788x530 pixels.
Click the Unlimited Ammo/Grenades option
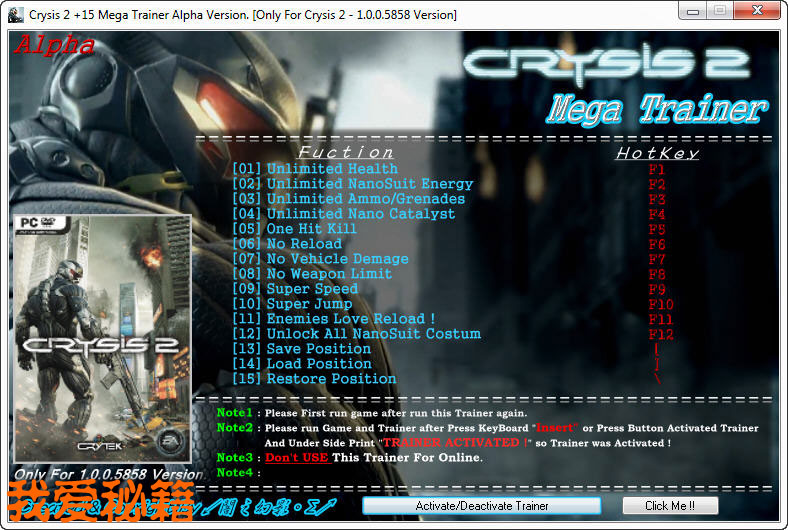point(349,199)
